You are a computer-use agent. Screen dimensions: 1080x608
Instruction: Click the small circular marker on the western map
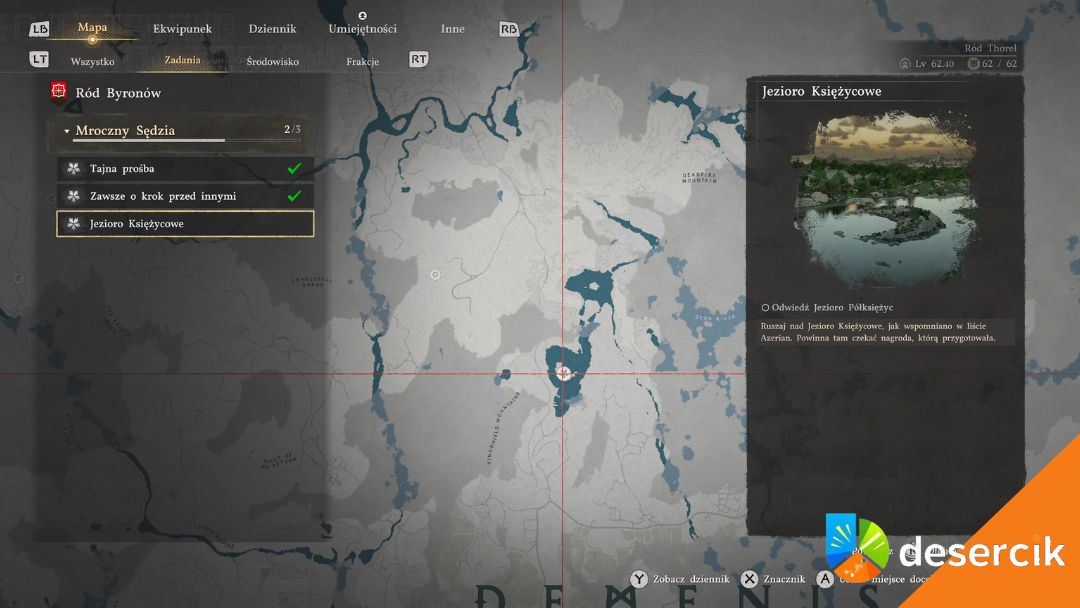435,274
